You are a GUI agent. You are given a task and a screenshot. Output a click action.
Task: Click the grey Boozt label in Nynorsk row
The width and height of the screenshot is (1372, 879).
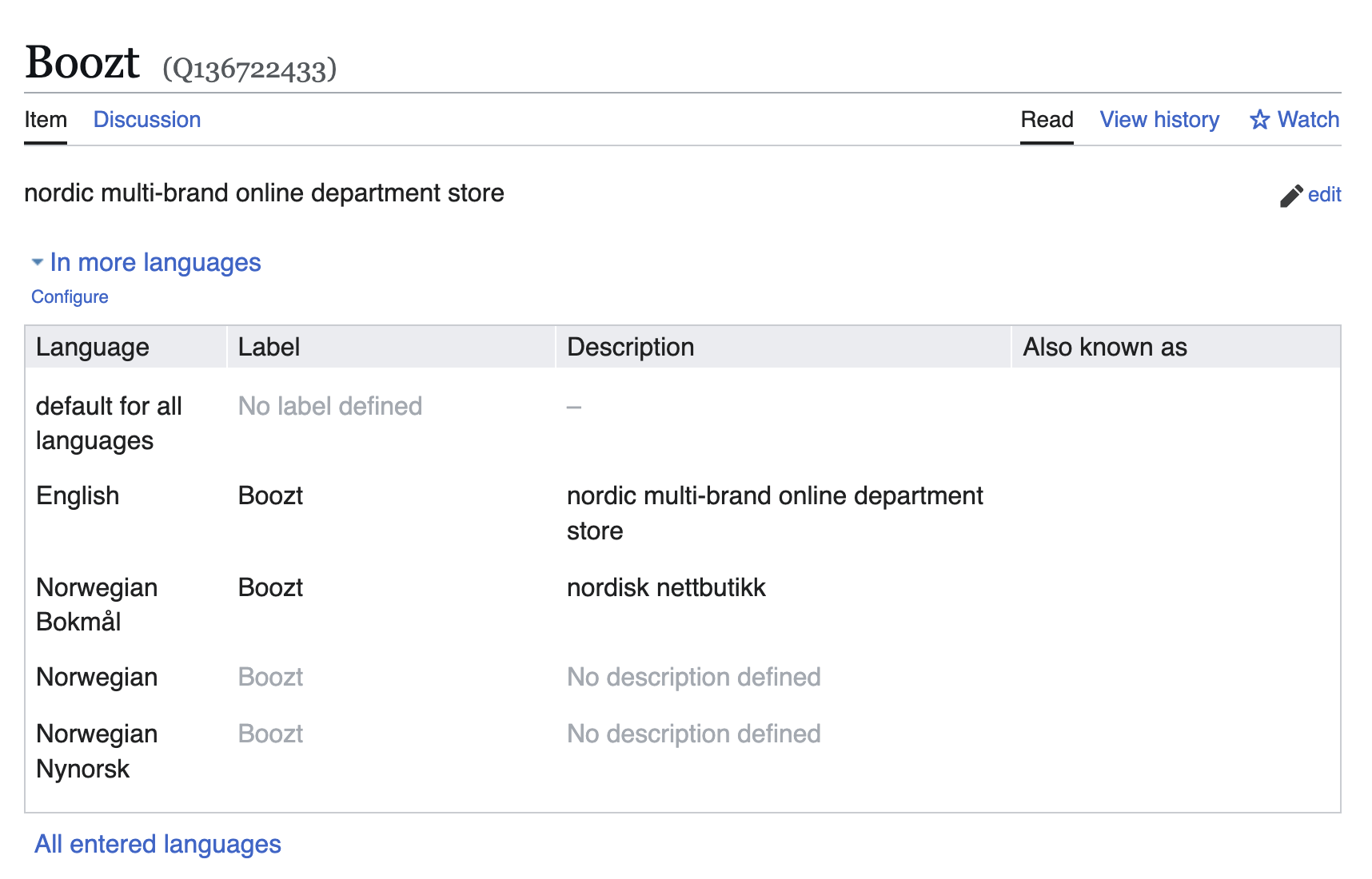(270, 734)
